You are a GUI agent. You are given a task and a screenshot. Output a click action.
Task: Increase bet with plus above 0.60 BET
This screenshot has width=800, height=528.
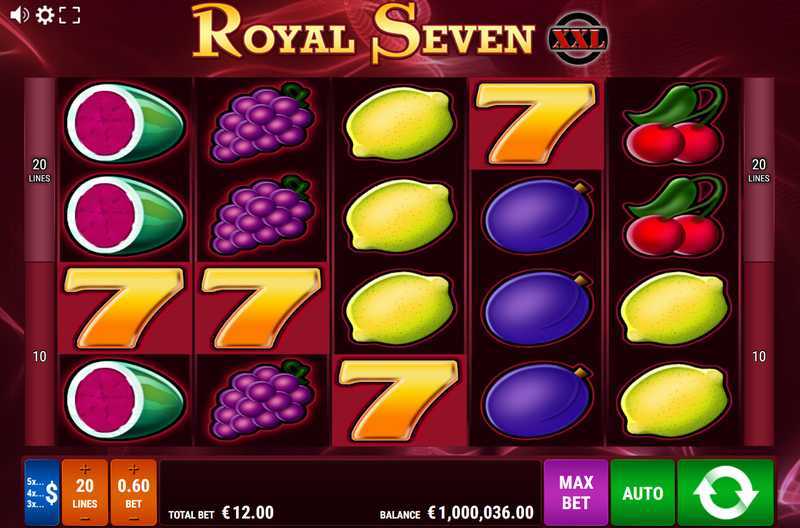133,469
